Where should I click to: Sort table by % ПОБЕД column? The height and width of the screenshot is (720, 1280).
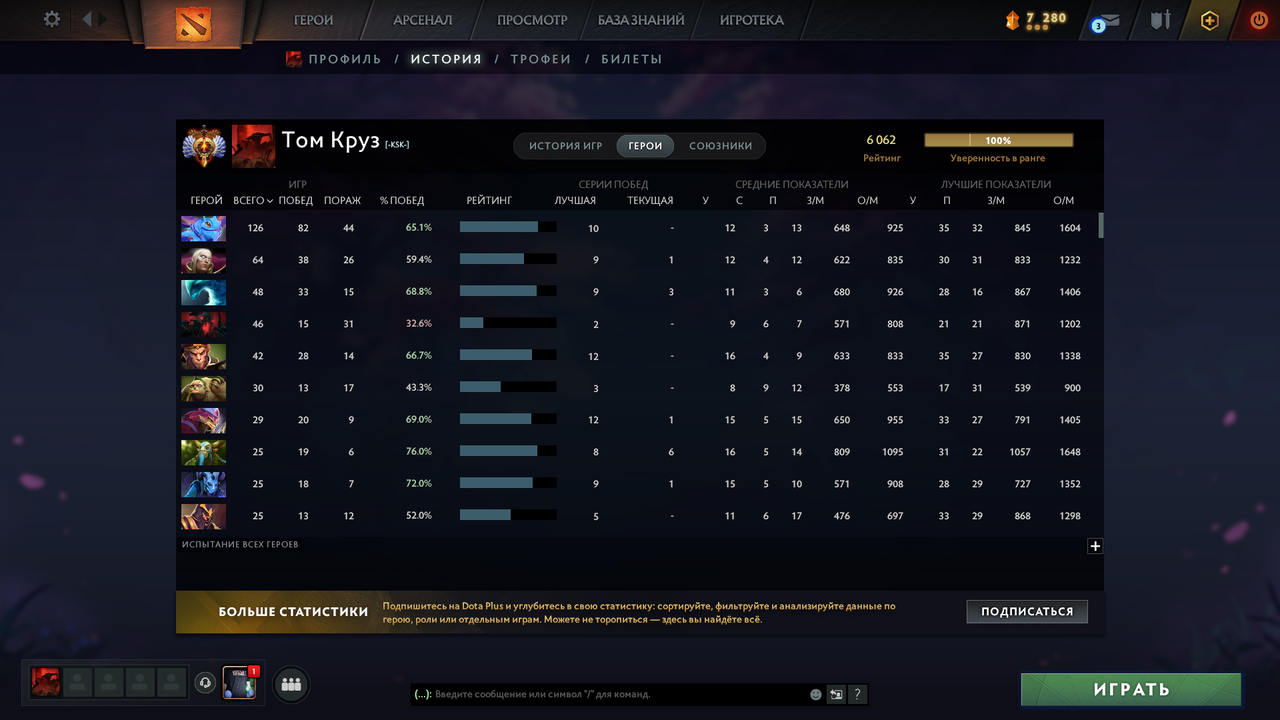click(x=402, y=200)
